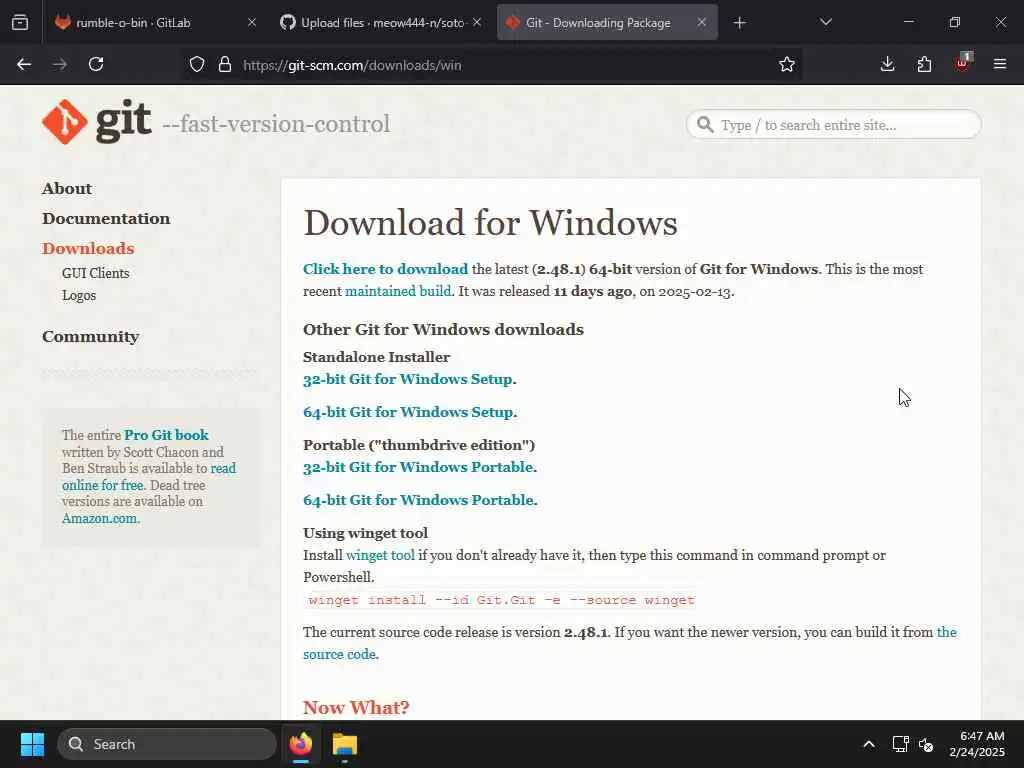Open the taskbar clock and date

[x=977, y=744]
